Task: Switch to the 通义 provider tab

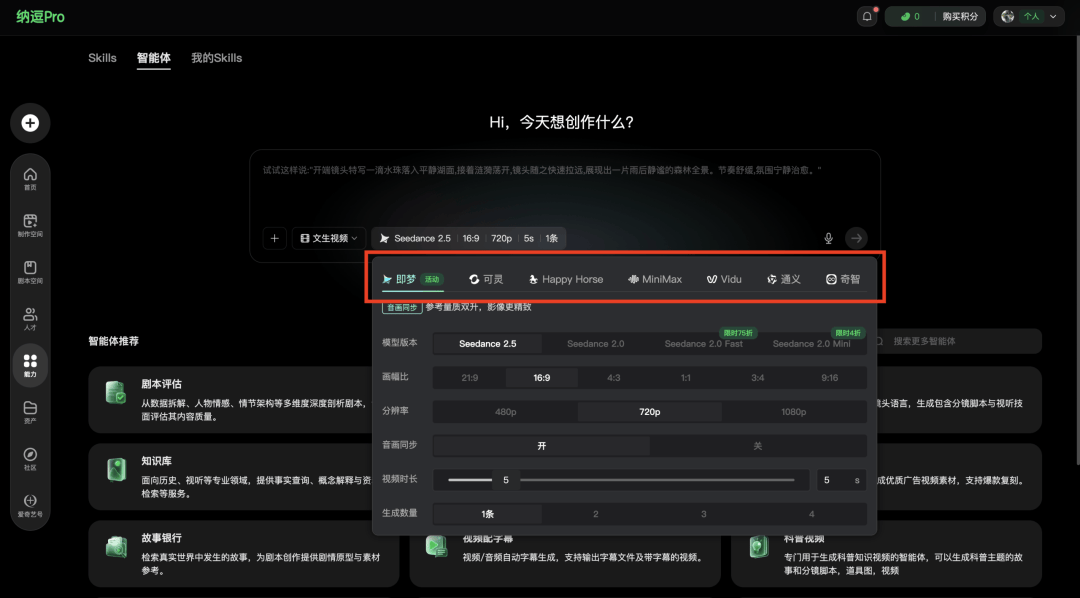Action: [784, 279]
